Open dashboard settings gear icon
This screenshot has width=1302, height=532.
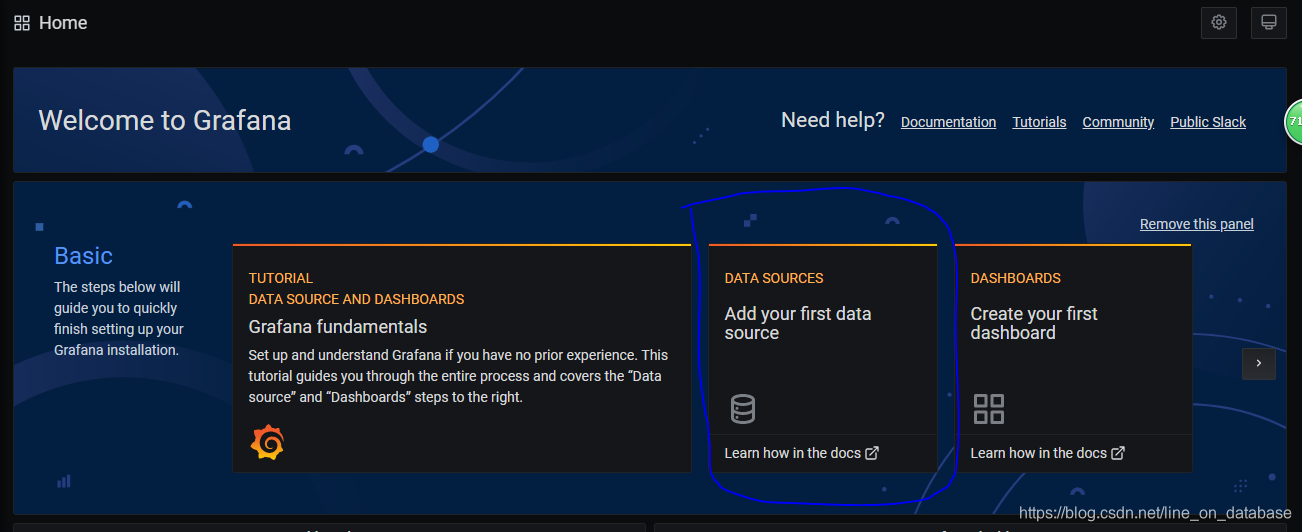point(1219,22)
